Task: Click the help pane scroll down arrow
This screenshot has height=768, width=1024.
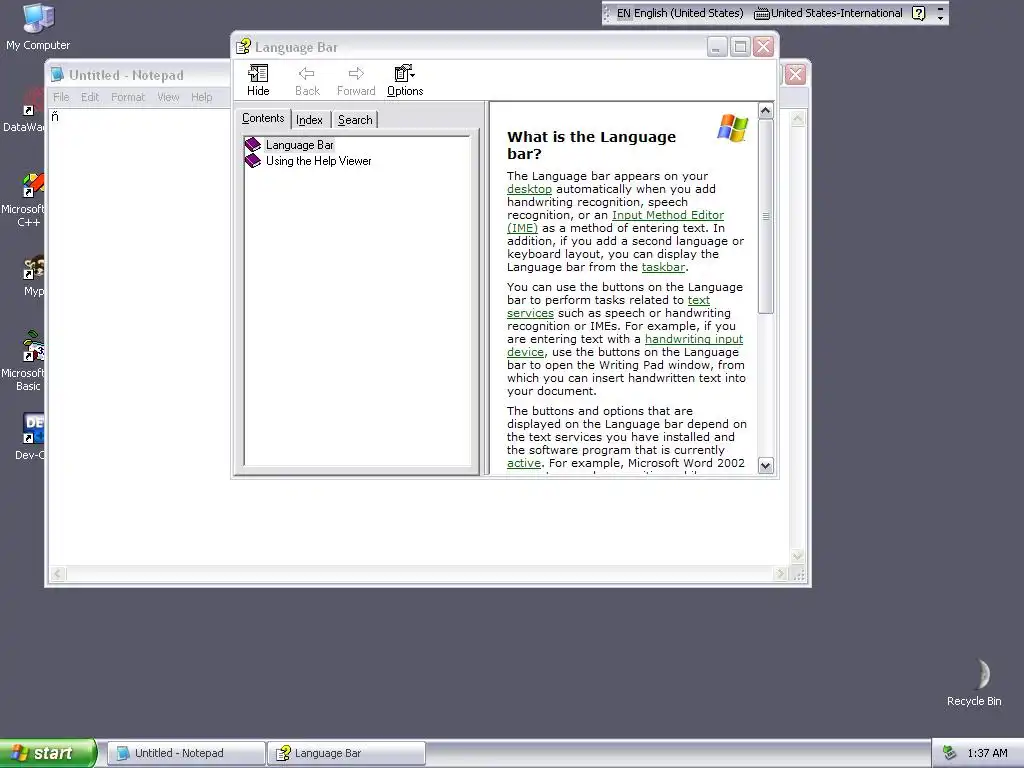Action: pos(765,465)
